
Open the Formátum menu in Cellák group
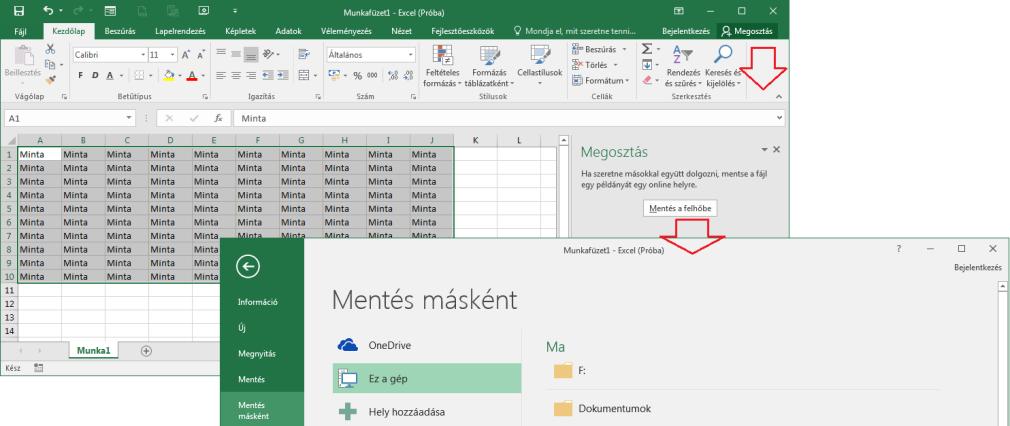click(x=600, y=81)
